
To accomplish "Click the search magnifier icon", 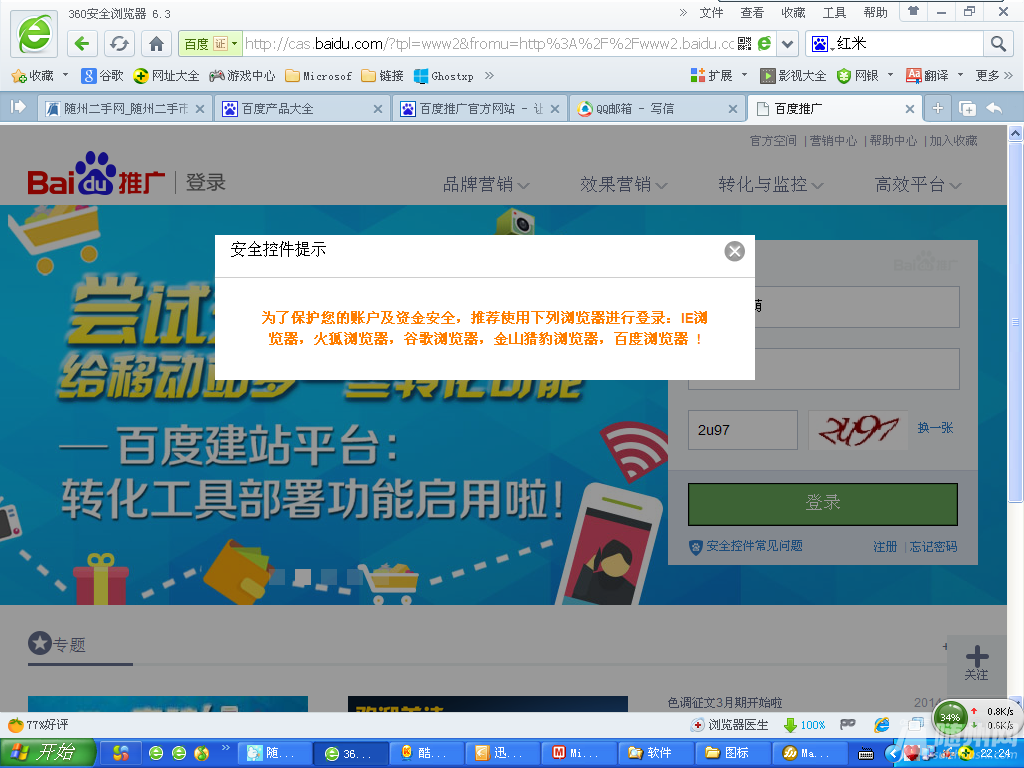I will coord(998,44).
